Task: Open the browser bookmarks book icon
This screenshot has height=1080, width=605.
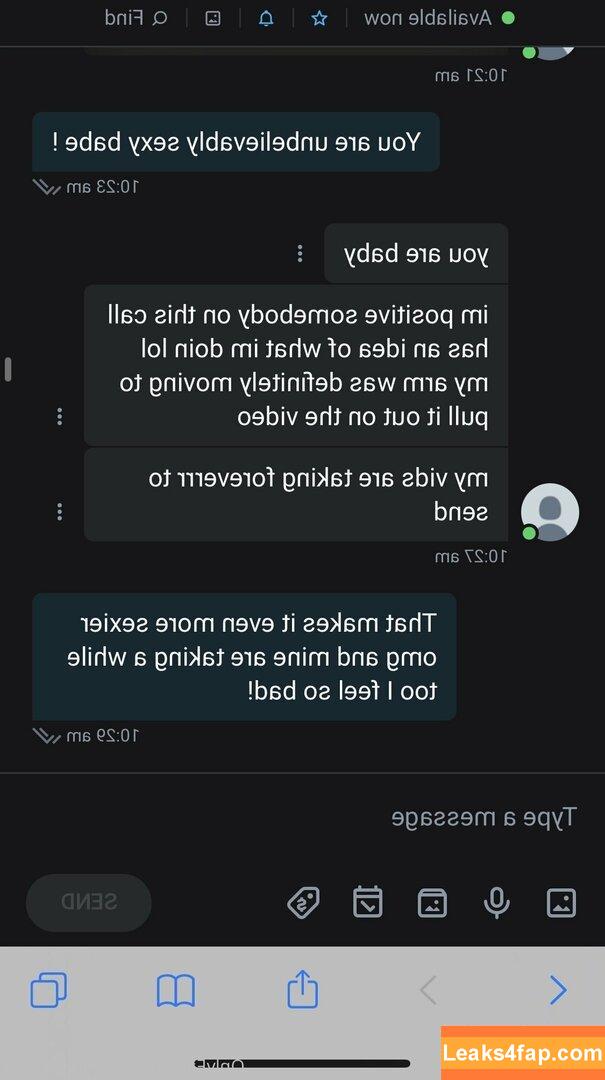Action: tap(176, 990)
